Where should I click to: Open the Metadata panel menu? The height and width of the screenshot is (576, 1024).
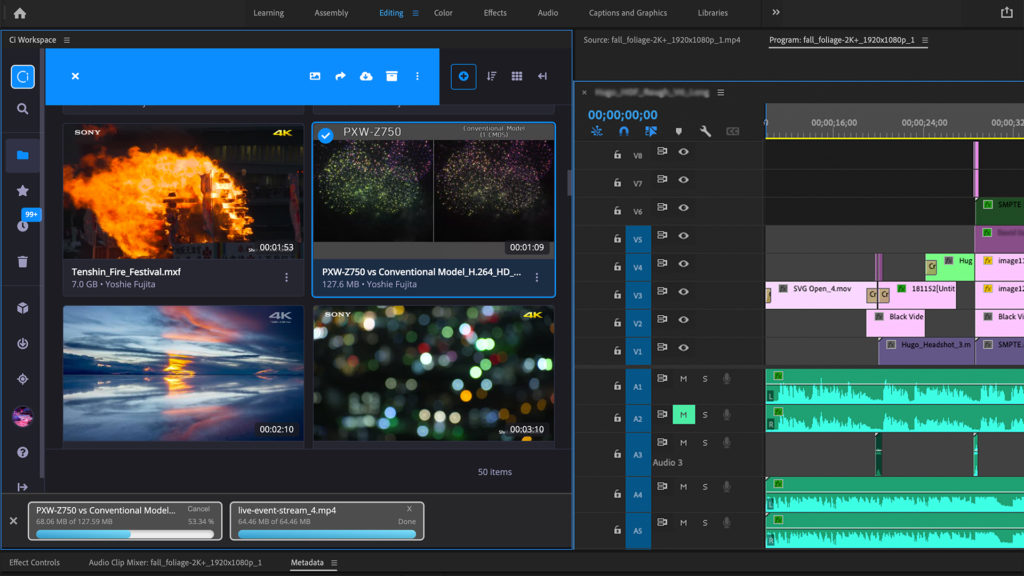tap(334, 563)
